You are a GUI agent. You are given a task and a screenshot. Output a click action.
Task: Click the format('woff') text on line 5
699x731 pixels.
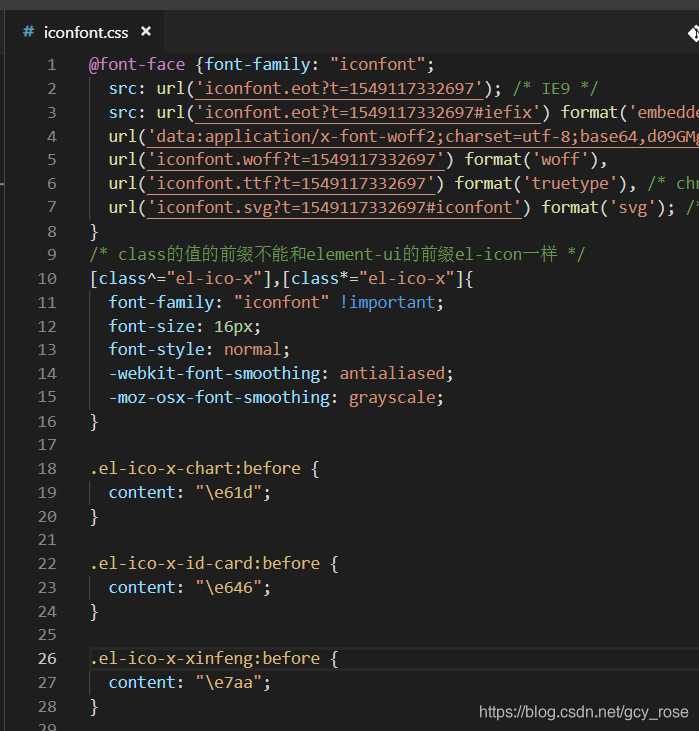(532, 160)
